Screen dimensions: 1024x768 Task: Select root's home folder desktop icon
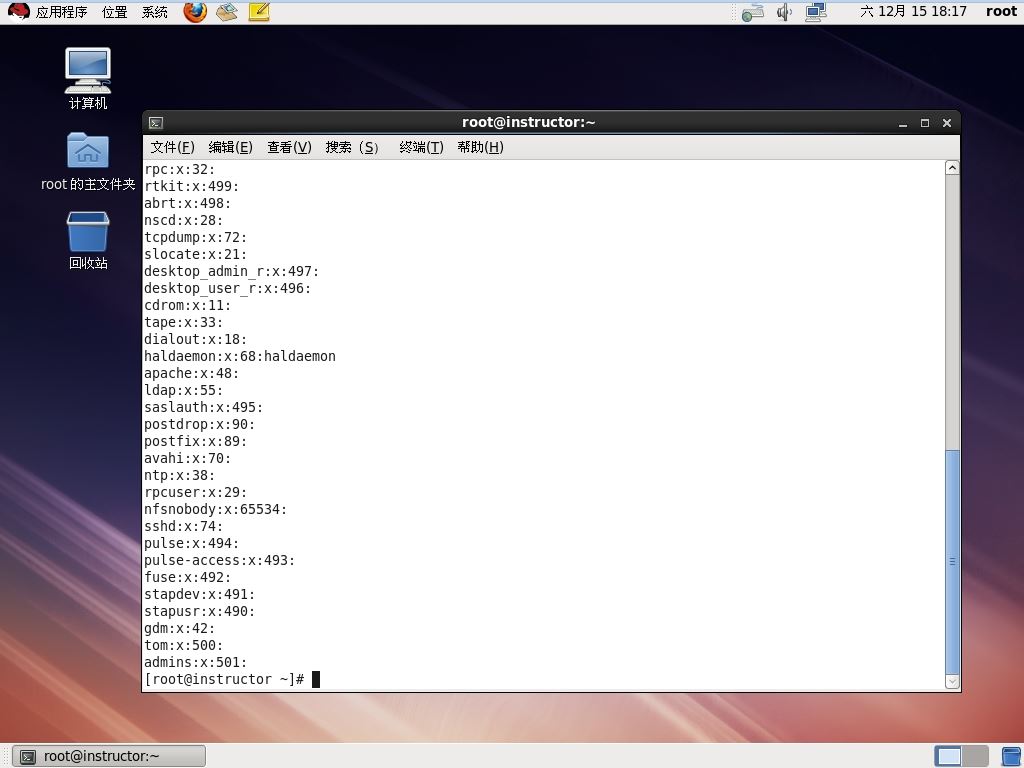click(88, 162)
